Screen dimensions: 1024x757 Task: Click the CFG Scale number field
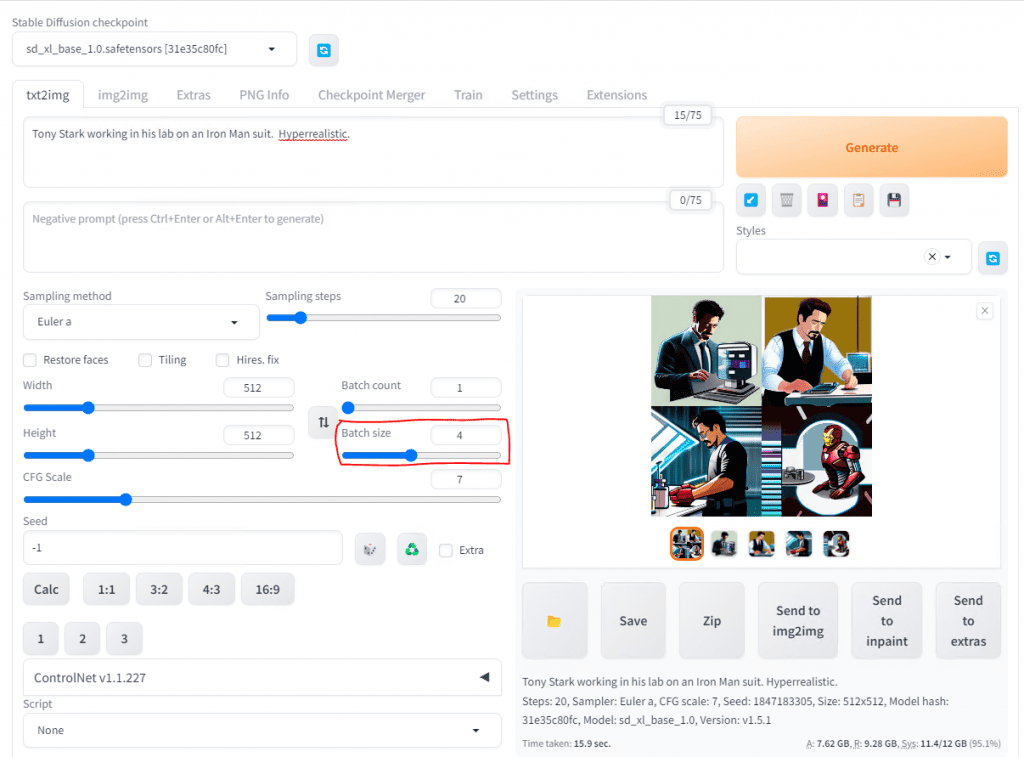click(466, 479)
